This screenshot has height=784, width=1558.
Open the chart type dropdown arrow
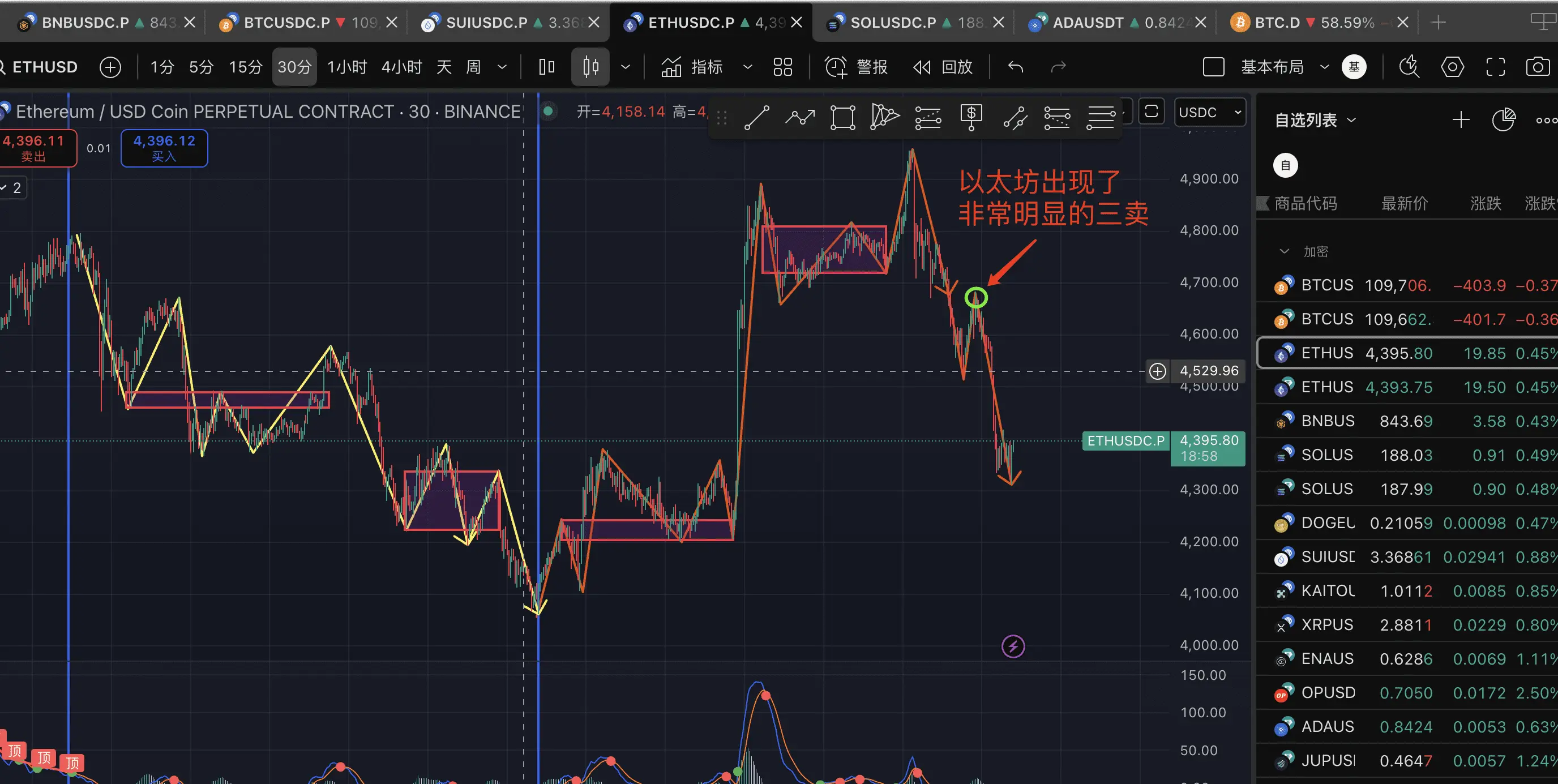(x=626, y=67)
